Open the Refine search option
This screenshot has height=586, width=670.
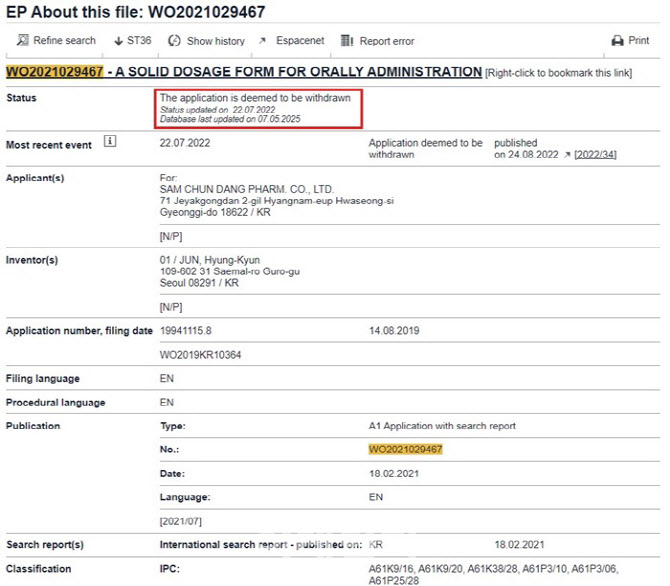tap(65, 41)
